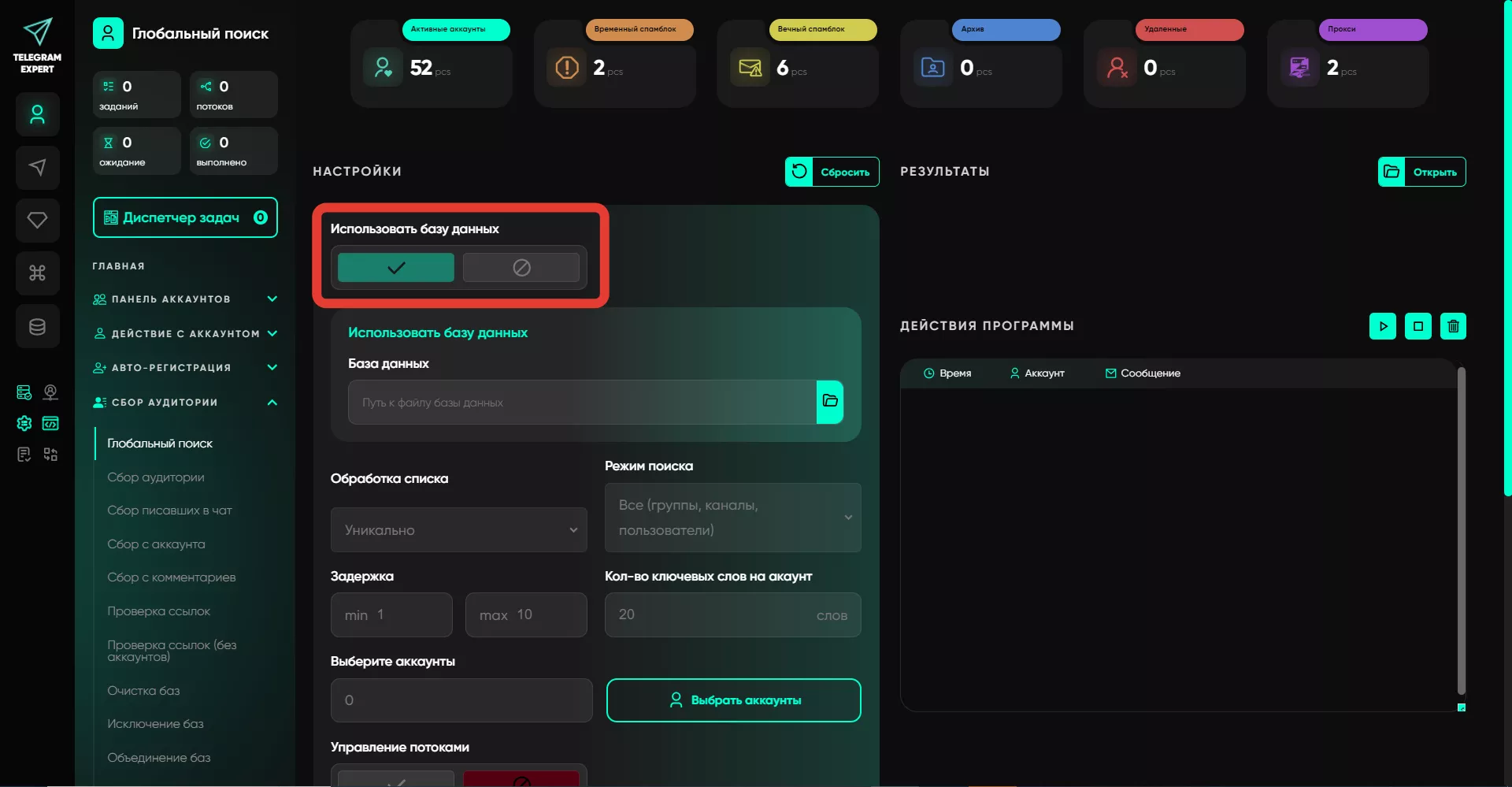
Task: Open Проверка ссылок (без аккаунтов) item
Action: 172,651
